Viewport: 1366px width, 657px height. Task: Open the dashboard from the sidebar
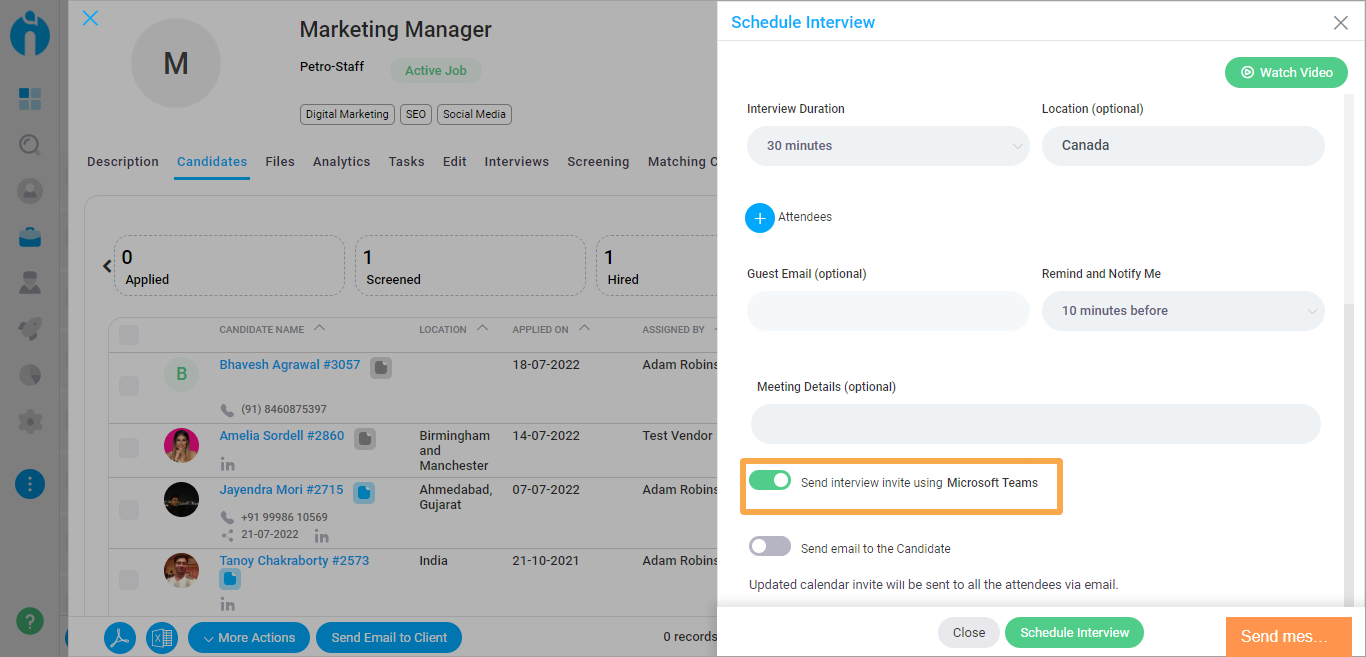tap(29, 99)
